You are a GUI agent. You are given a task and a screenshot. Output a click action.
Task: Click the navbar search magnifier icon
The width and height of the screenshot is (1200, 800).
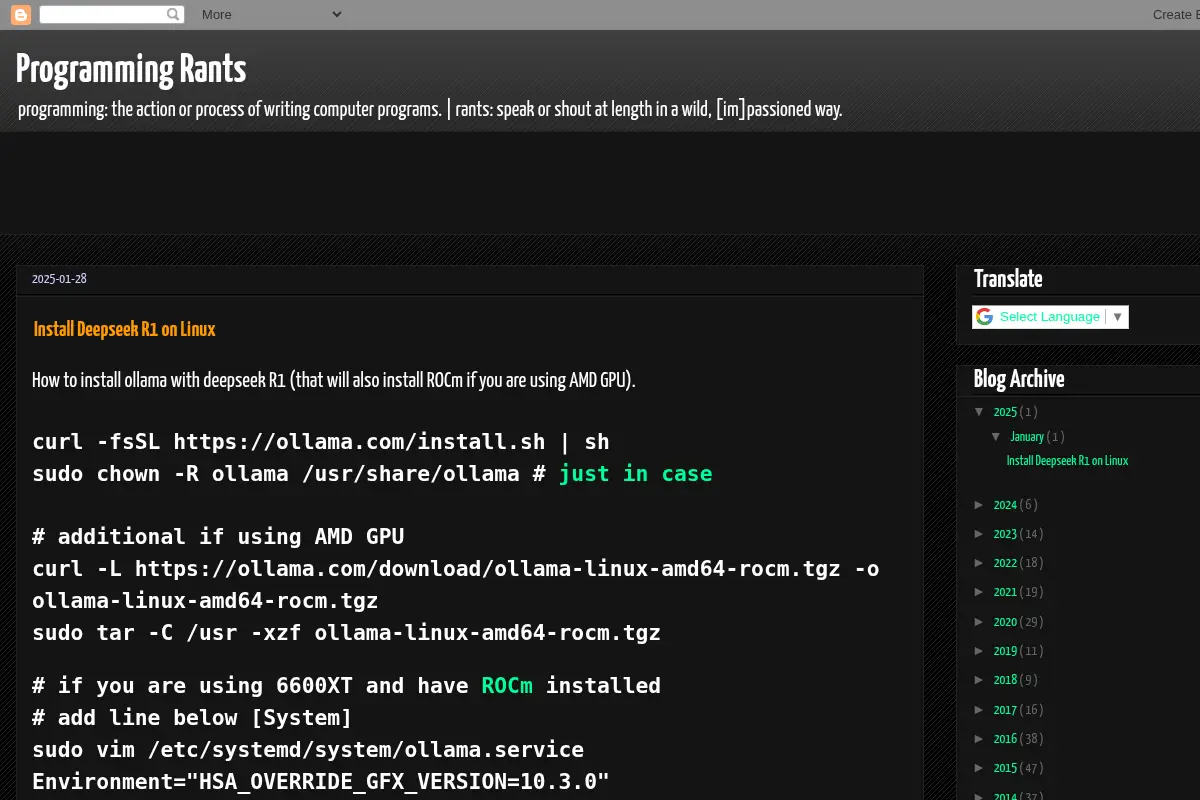[x=174, y=14]
